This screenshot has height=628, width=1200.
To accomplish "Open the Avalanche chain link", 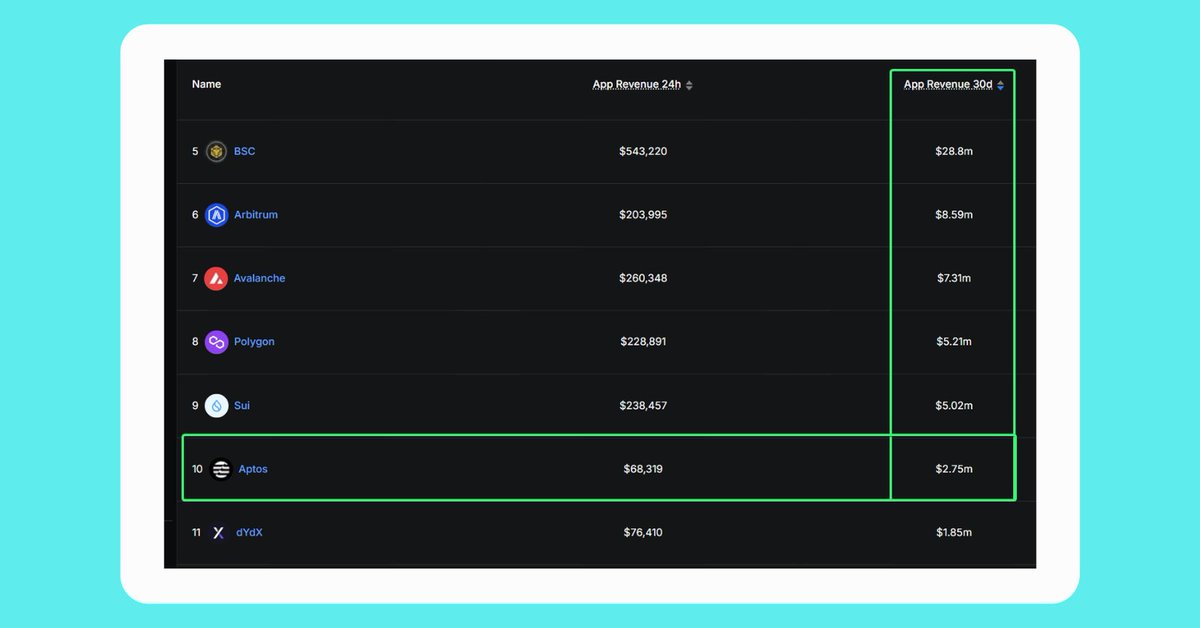I will coord(259,278).
